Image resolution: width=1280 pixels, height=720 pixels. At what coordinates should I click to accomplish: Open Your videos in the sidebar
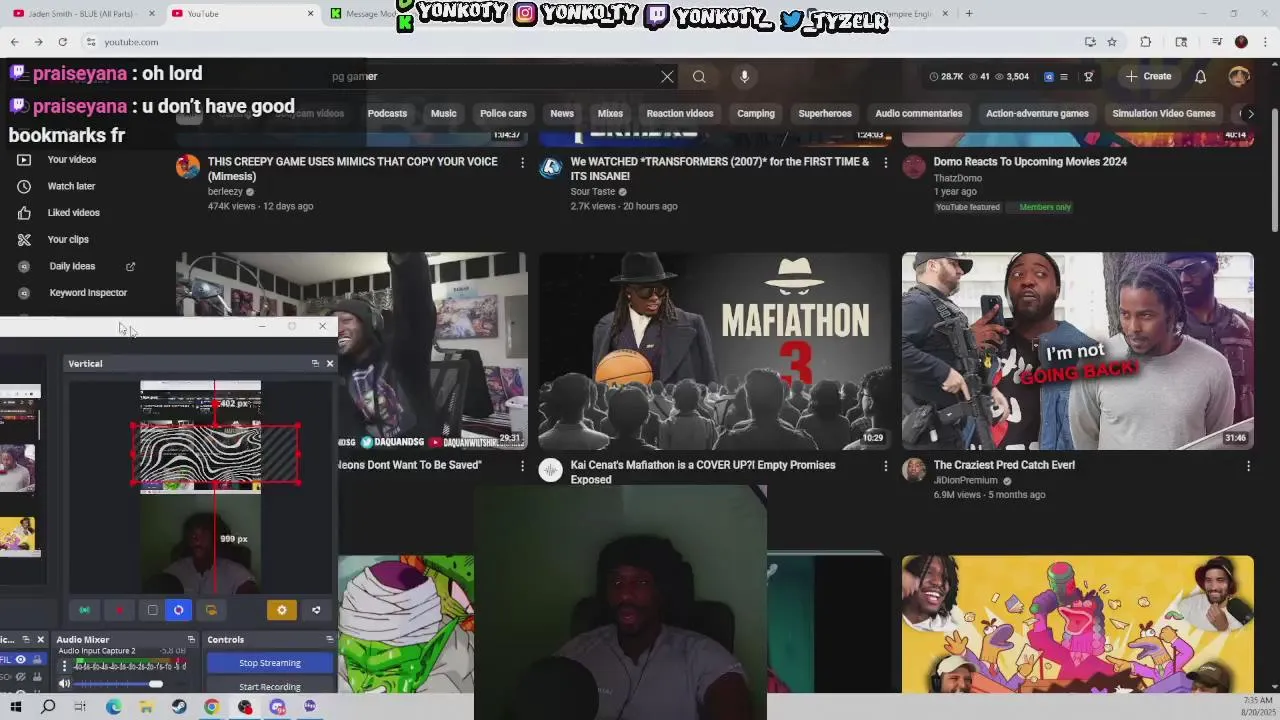click(72, 160)
